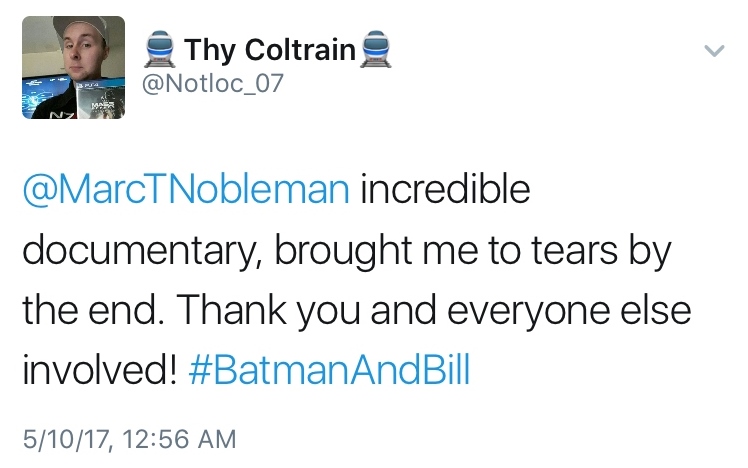Open the tweet author's profile photo
Screen dimensions: 748x468
[x=73, y=67]
